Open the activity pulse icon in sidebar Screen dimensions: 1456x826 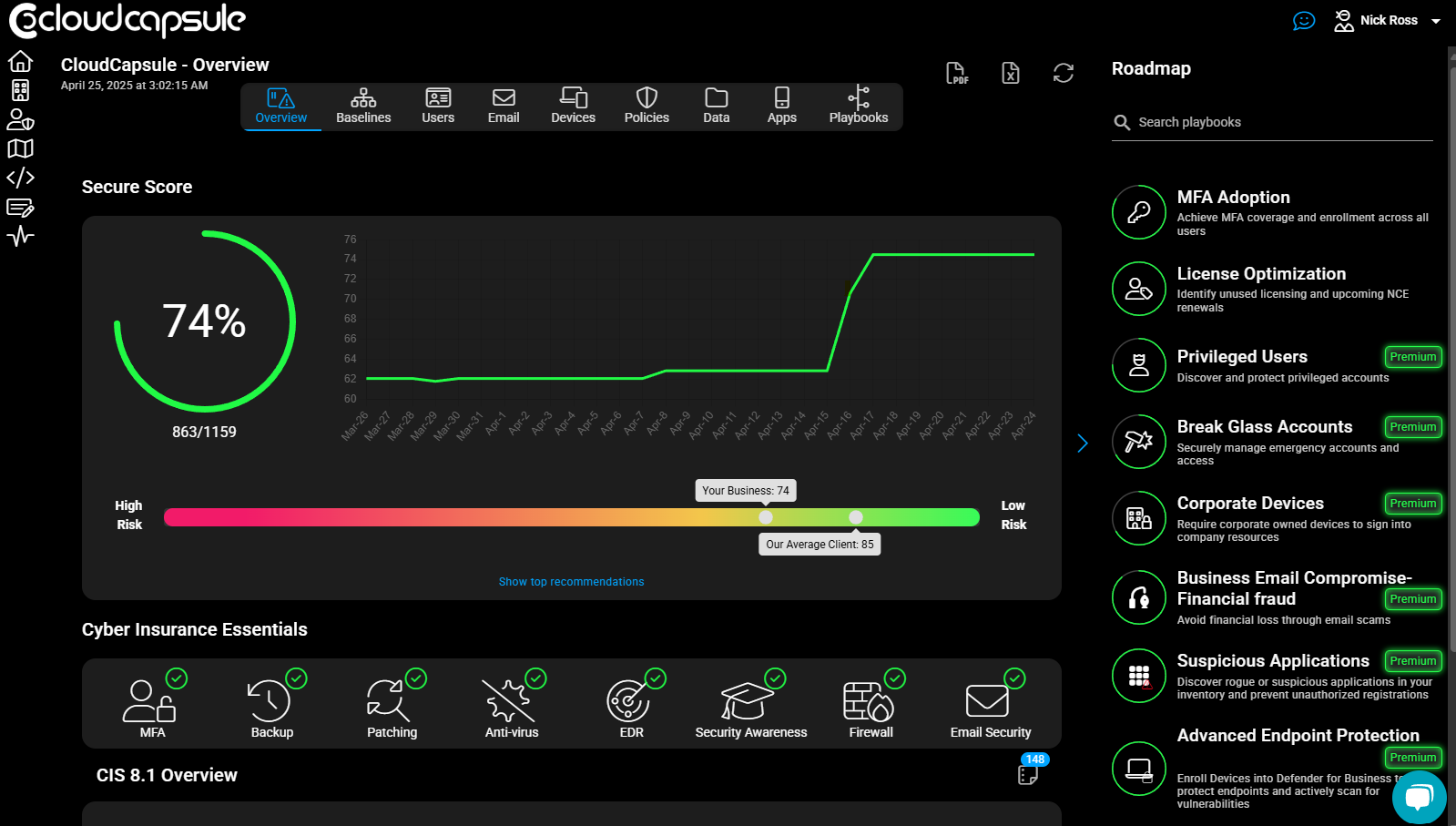pos(20,237)
